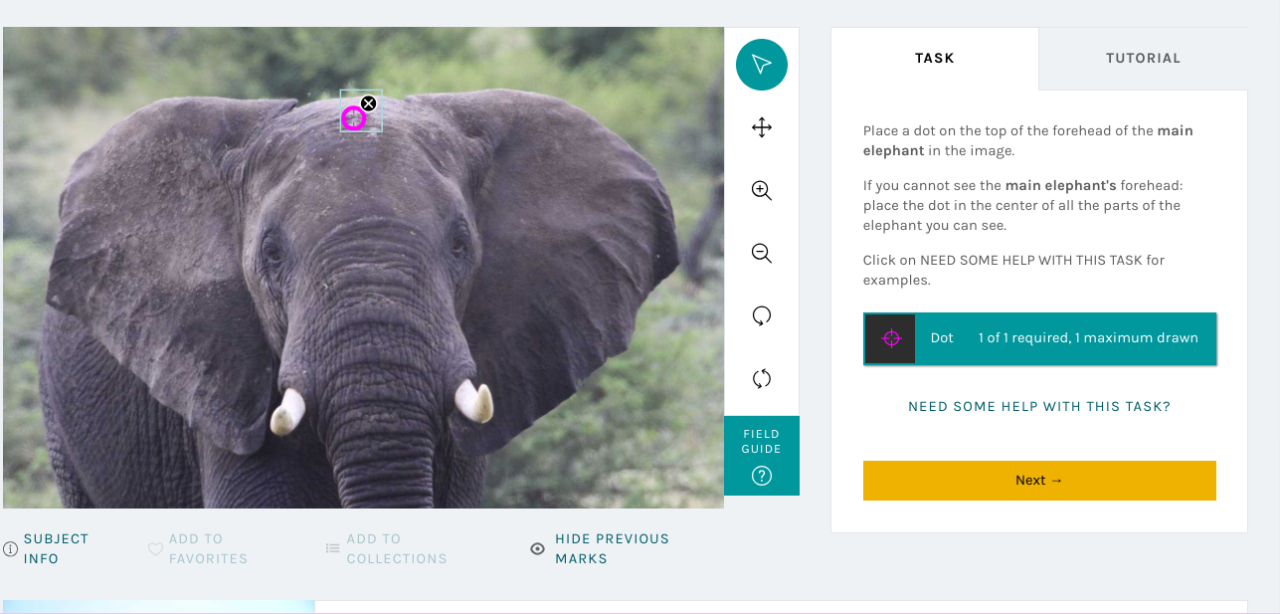The image size is (1280, 614).
Task: Reset the image view
Action: pyautogui.click(x=761, y=379)
